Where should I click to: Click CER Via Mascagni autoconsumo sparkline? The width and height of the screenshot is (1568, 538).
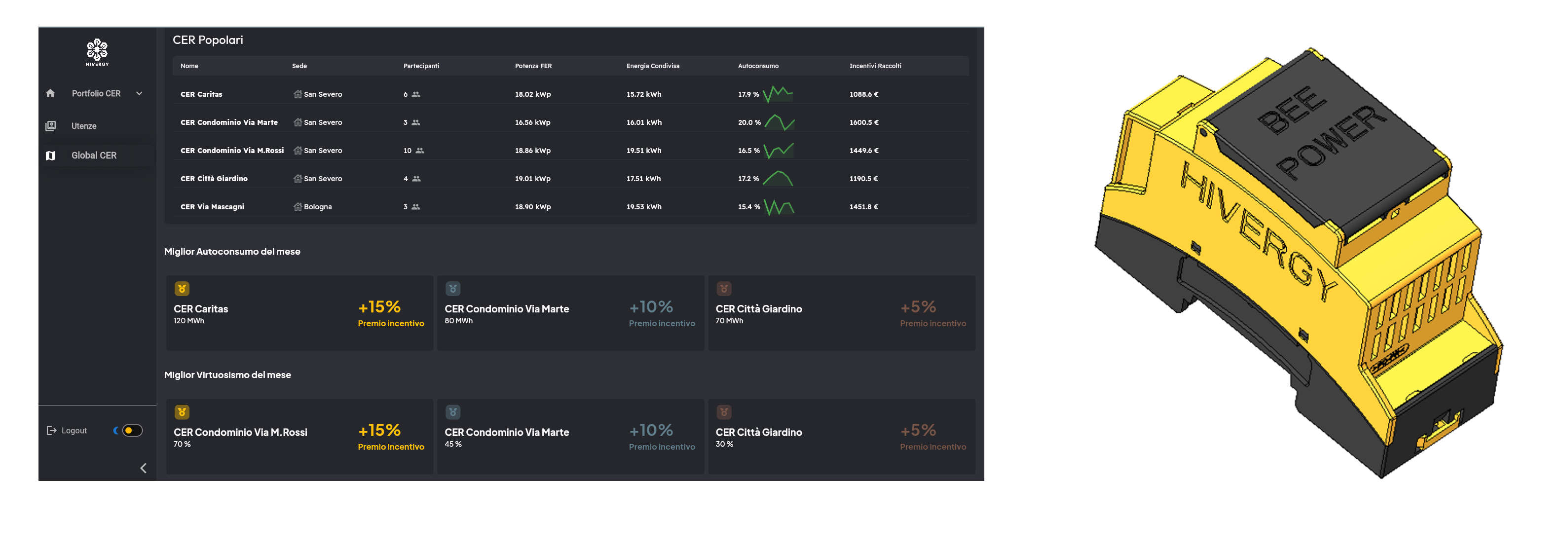tap(779, 207)
